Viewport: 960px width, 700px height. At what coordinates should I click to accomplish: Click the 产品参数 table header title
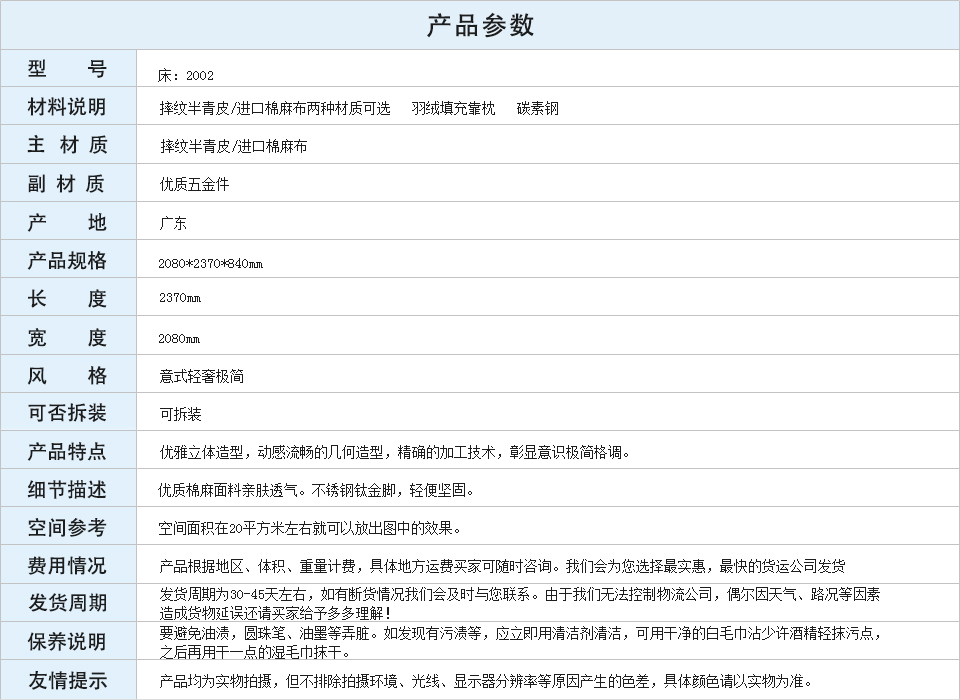pos(480,25)
